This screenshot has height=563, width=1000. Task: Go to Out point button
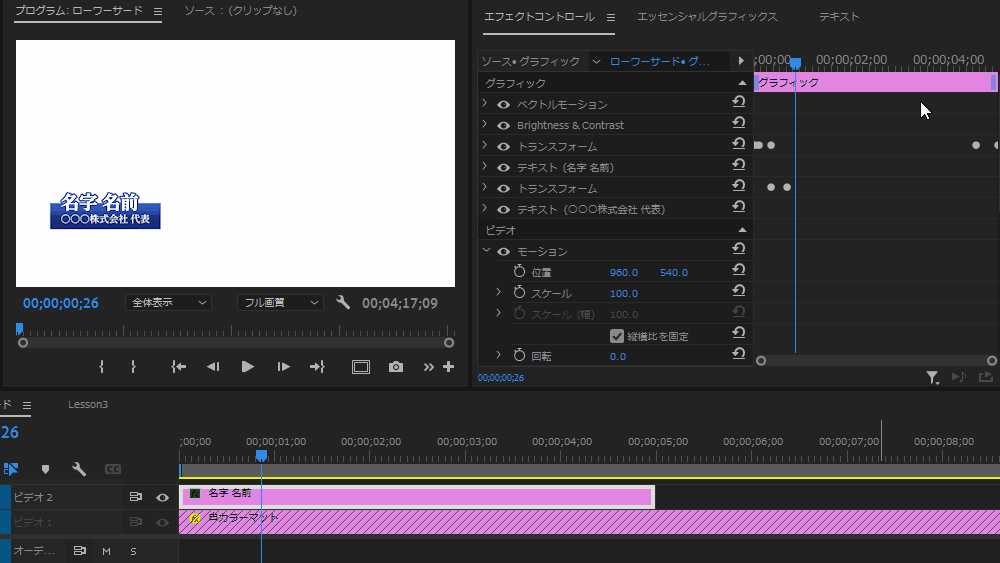point(317,367)
